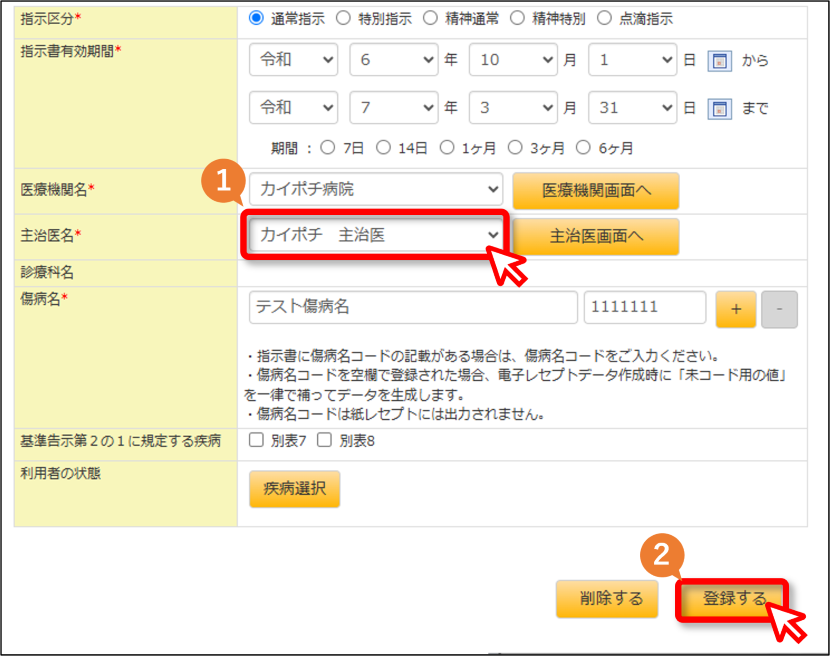Expand the start month dropdown showing 10
Screen dimensions: 830x656
(513, 60)
